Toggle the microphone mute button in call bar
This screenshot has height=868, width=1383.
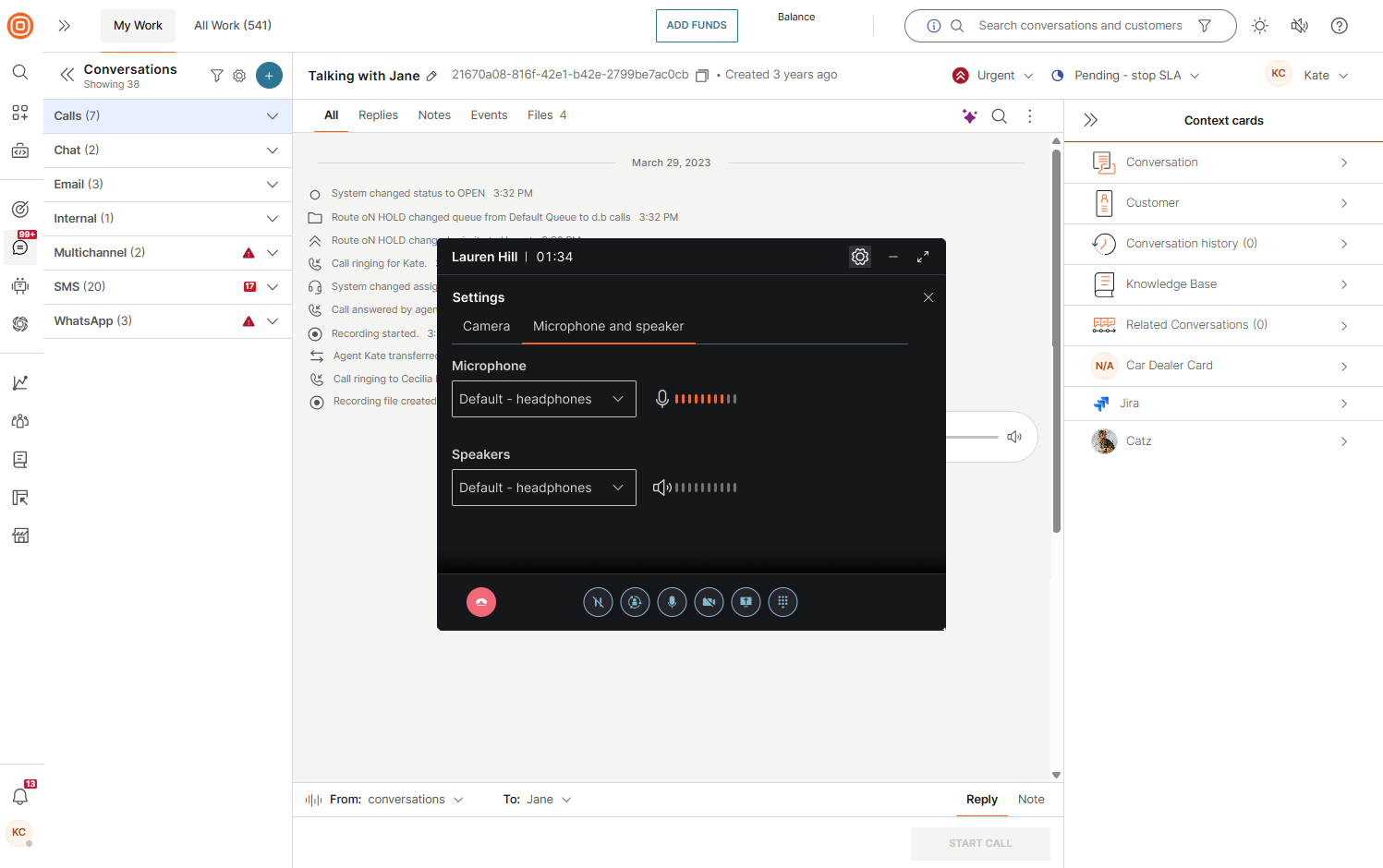pyautogui.click(x=672, y=602)
